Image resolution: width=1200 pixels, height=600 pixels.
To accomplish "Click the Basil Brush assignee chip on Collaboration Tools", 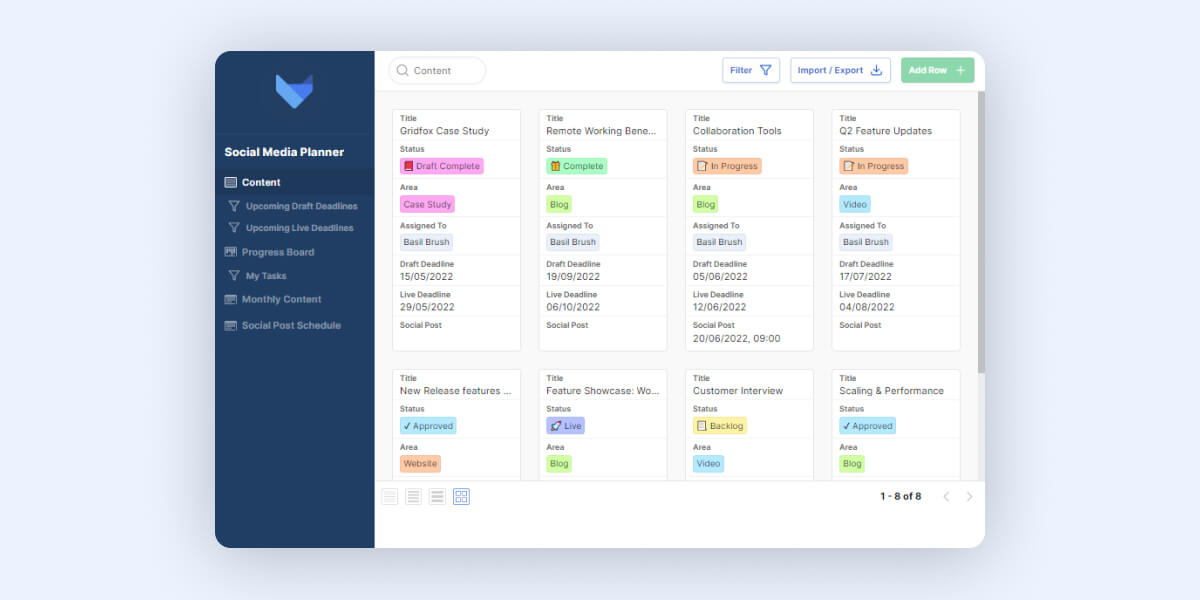I will point(718,241).
